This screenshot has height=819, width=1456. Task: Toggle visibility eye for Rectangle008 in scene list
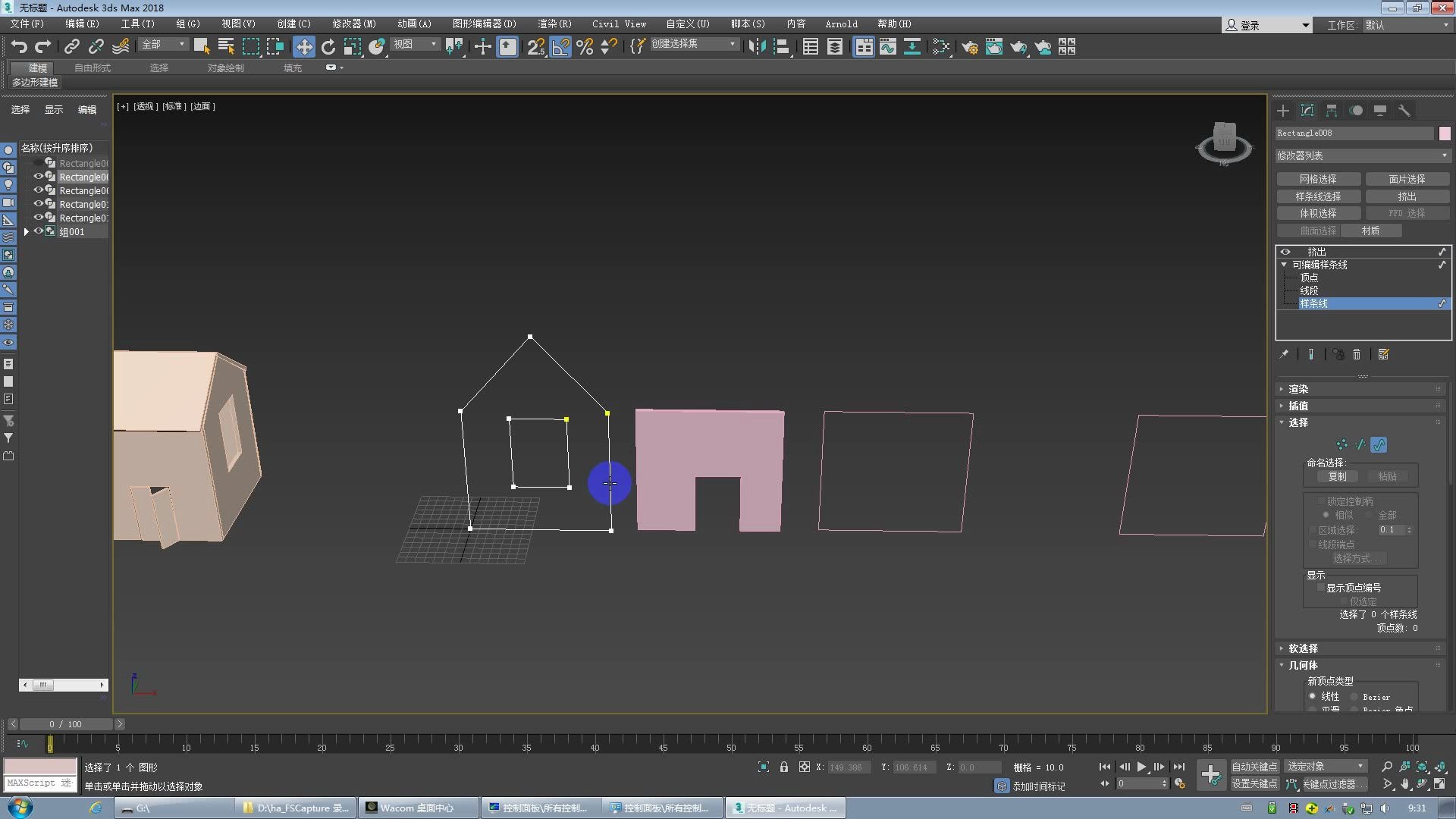38,177
